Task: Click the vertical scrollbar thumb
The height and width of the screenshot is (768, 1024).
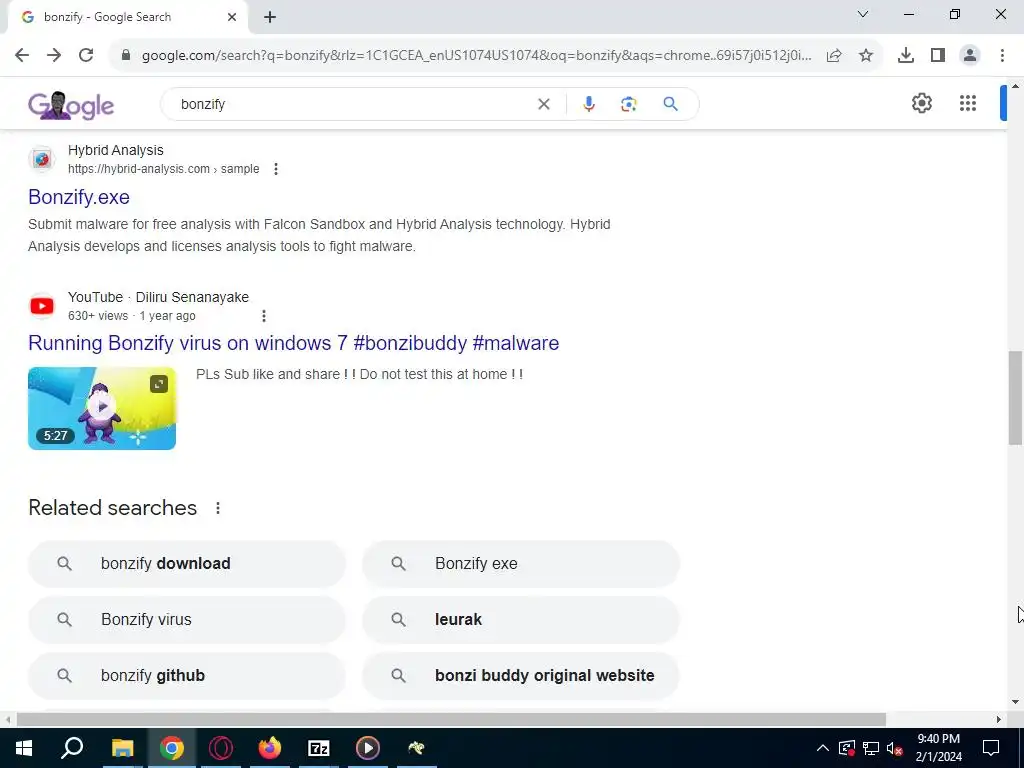Action: click(x=1016, y=398)
